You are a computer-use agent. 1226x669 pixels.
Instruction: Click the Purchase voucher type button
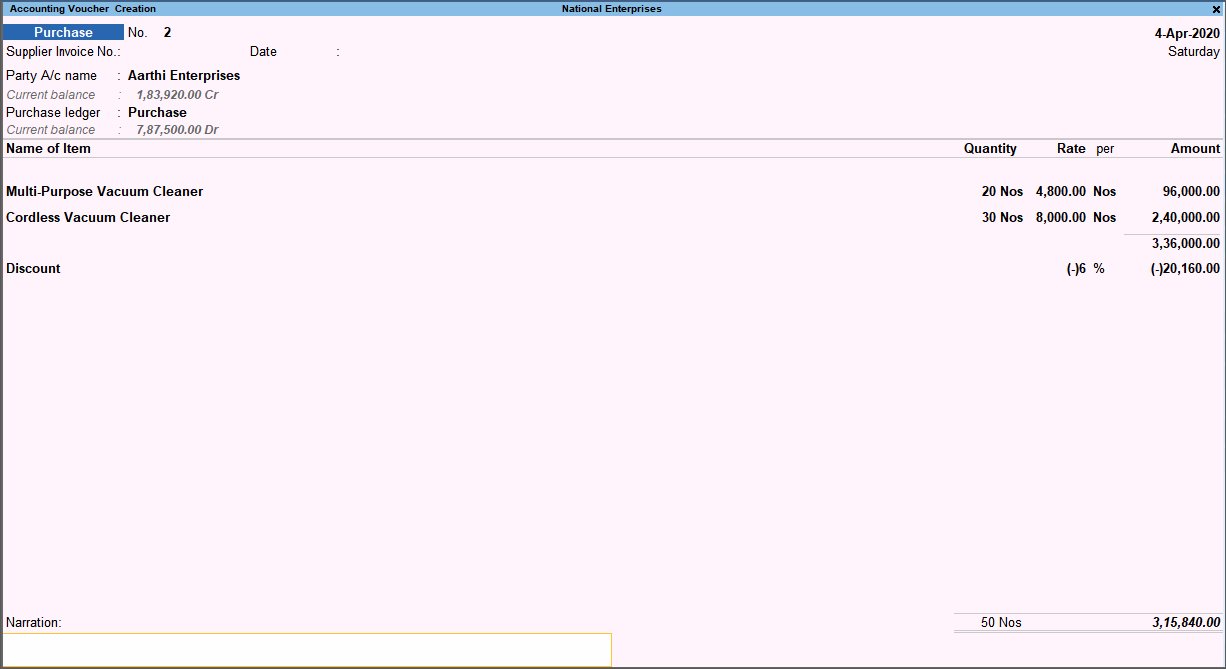(63, 32)
